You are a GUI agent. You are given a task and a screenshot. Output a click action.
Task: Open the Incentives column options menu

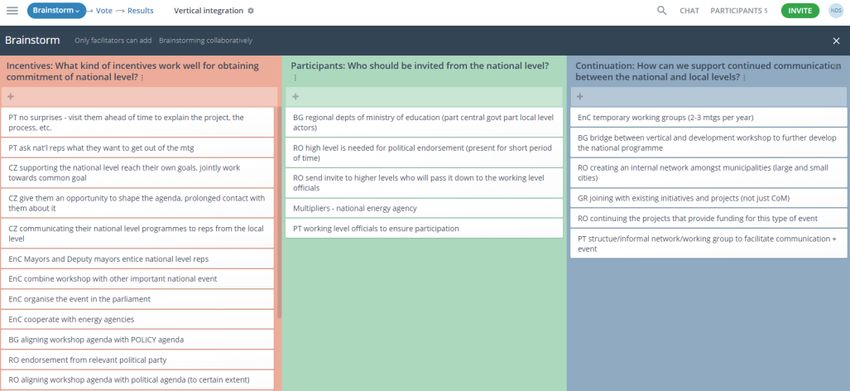coord(142,78)
